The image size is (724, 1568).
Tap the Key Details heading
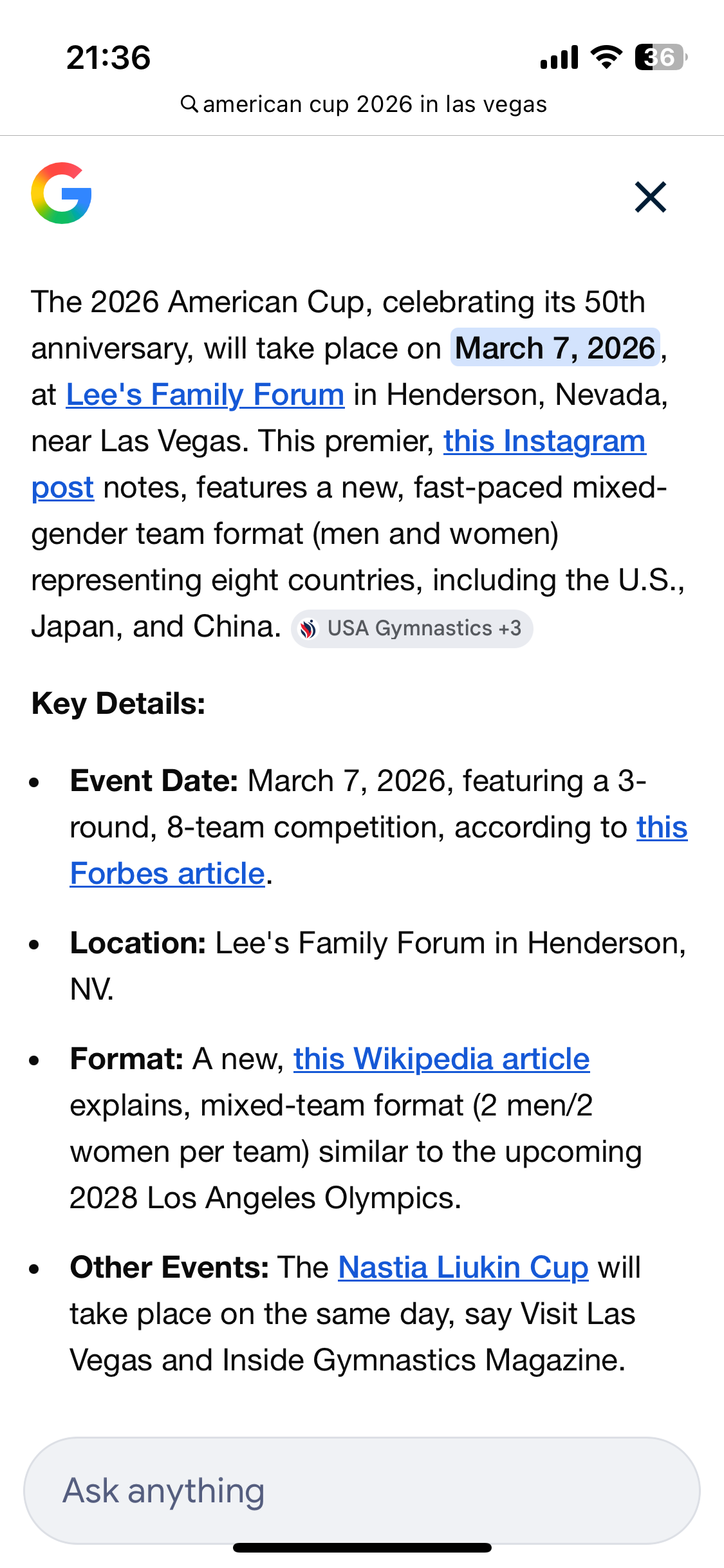118,704
